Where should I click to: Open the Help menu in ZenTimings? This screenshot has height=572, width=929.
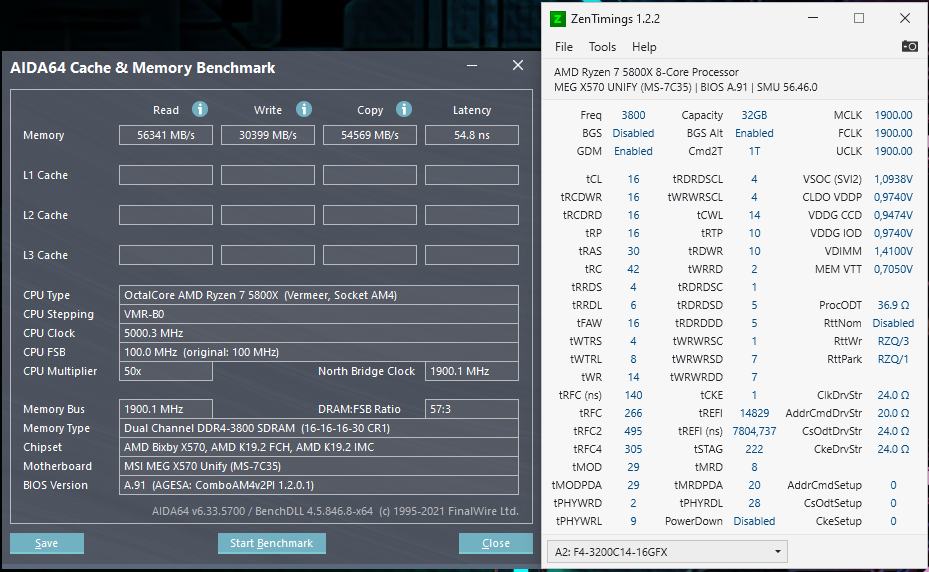point(644,47)
